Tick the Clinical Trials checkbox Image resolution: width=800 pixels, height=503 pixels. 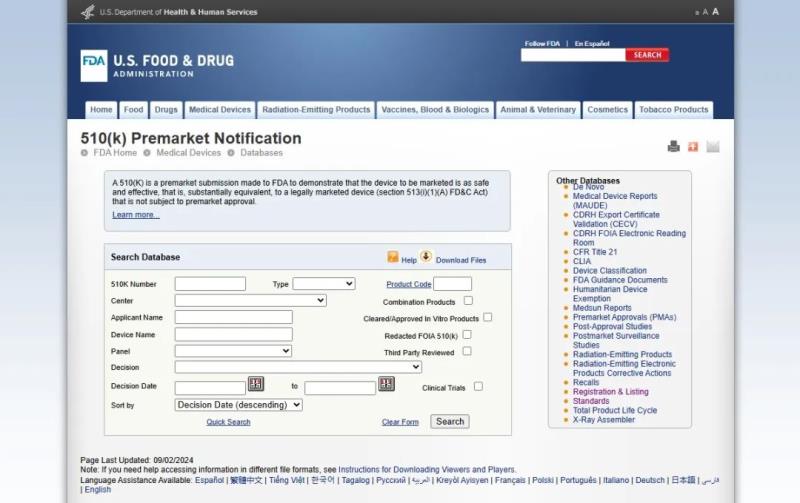[x=478, y=386]
